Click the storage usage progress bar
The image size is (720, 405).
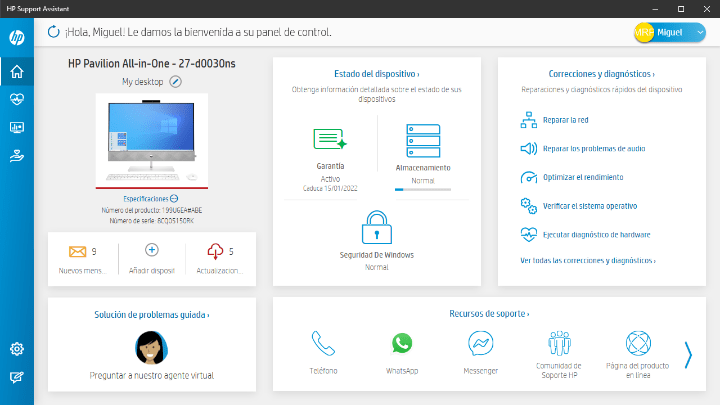[x=423, y=189]
